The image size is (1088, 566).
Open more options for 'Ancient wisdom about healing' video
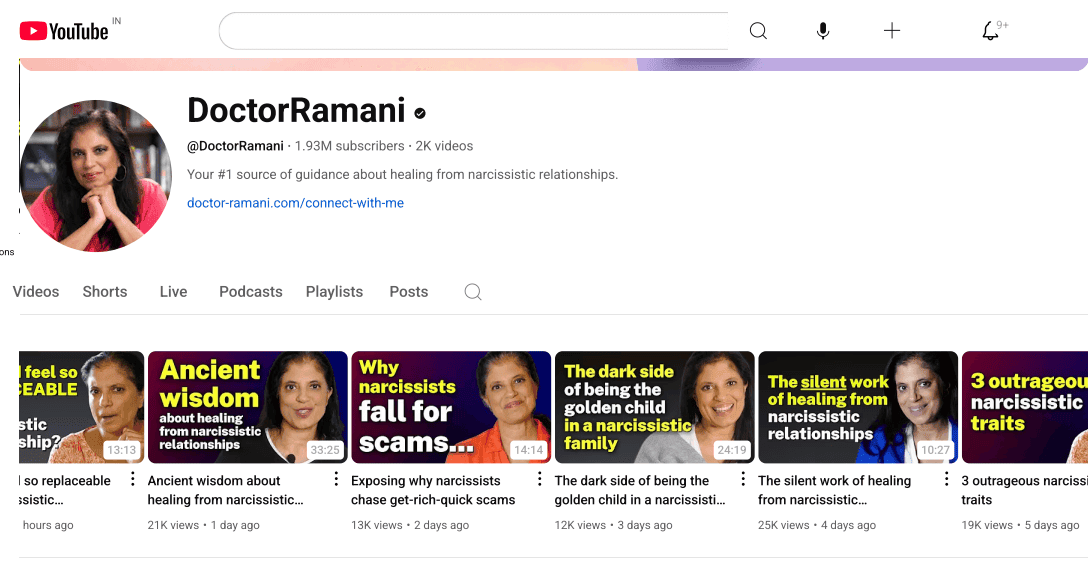[336, 479]
